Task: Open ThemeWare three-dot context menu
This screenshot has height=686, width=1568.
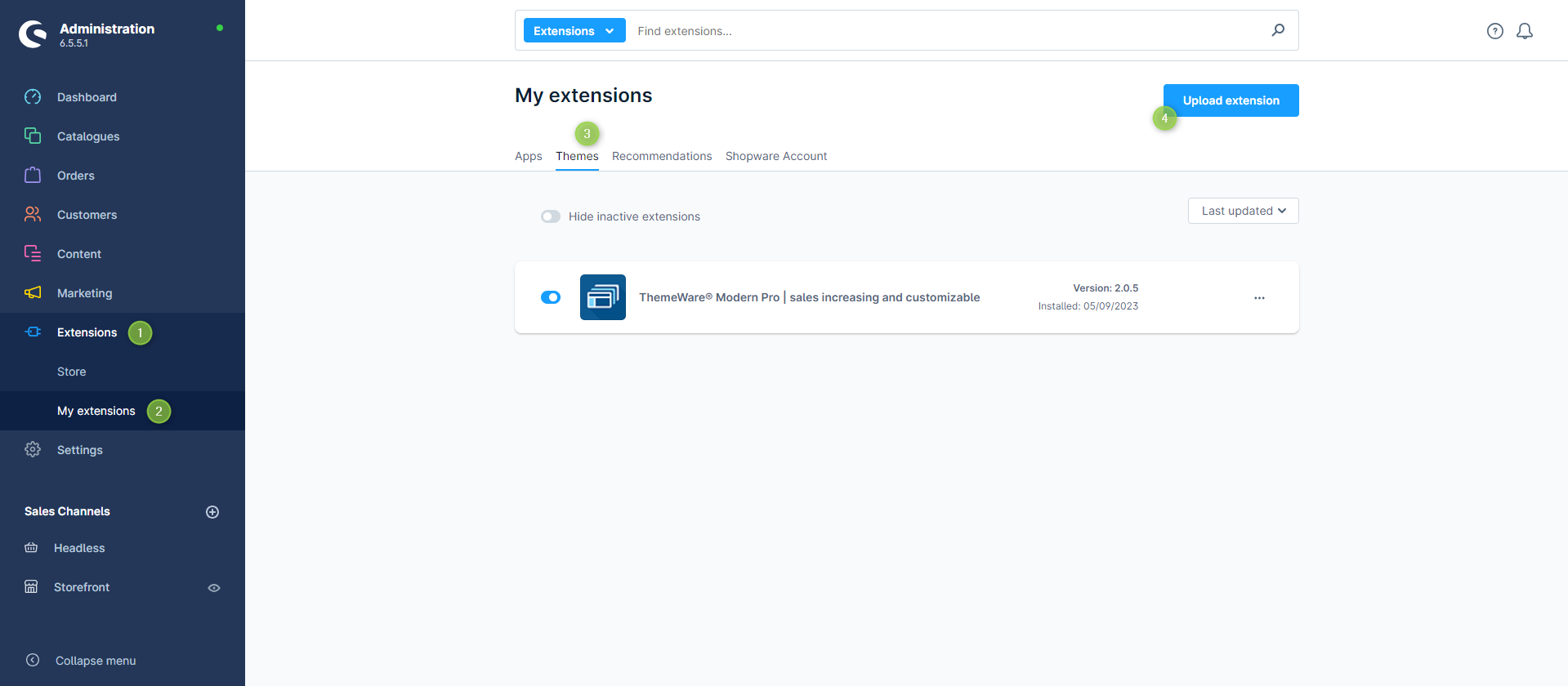Action: [1259, 298]
